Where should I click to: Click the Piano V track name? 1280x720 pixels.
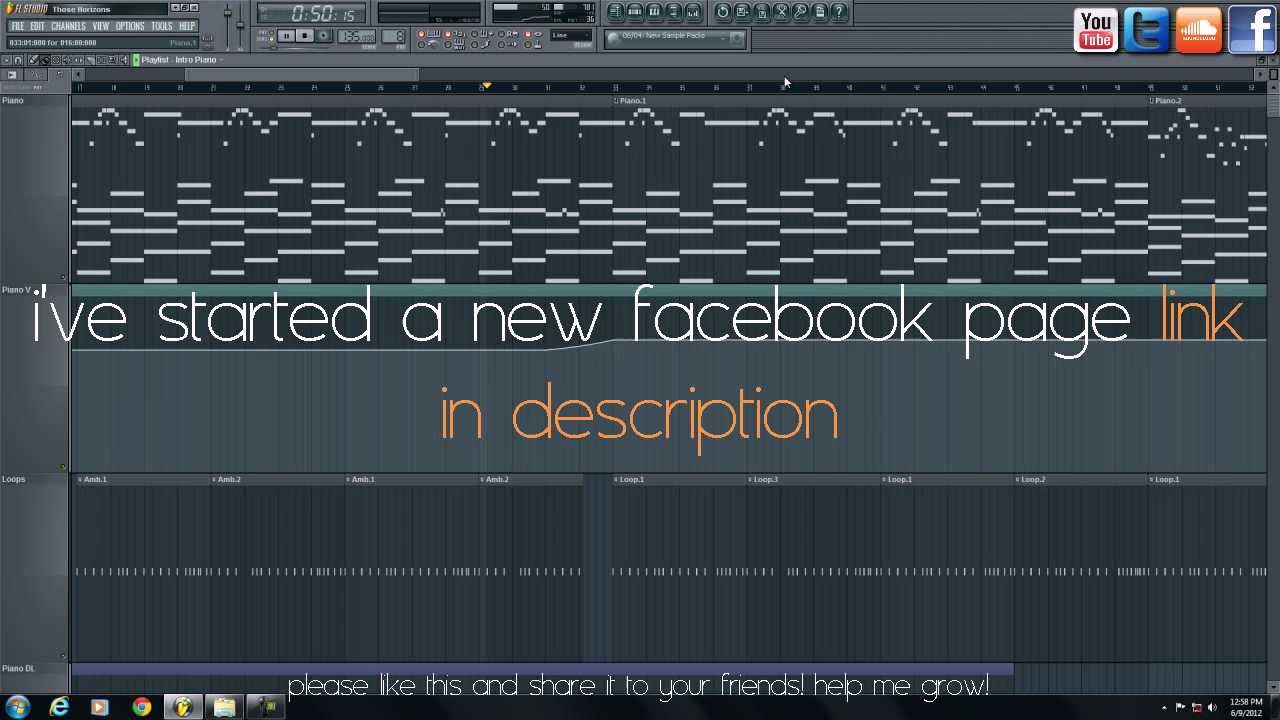tap(17, 290)
